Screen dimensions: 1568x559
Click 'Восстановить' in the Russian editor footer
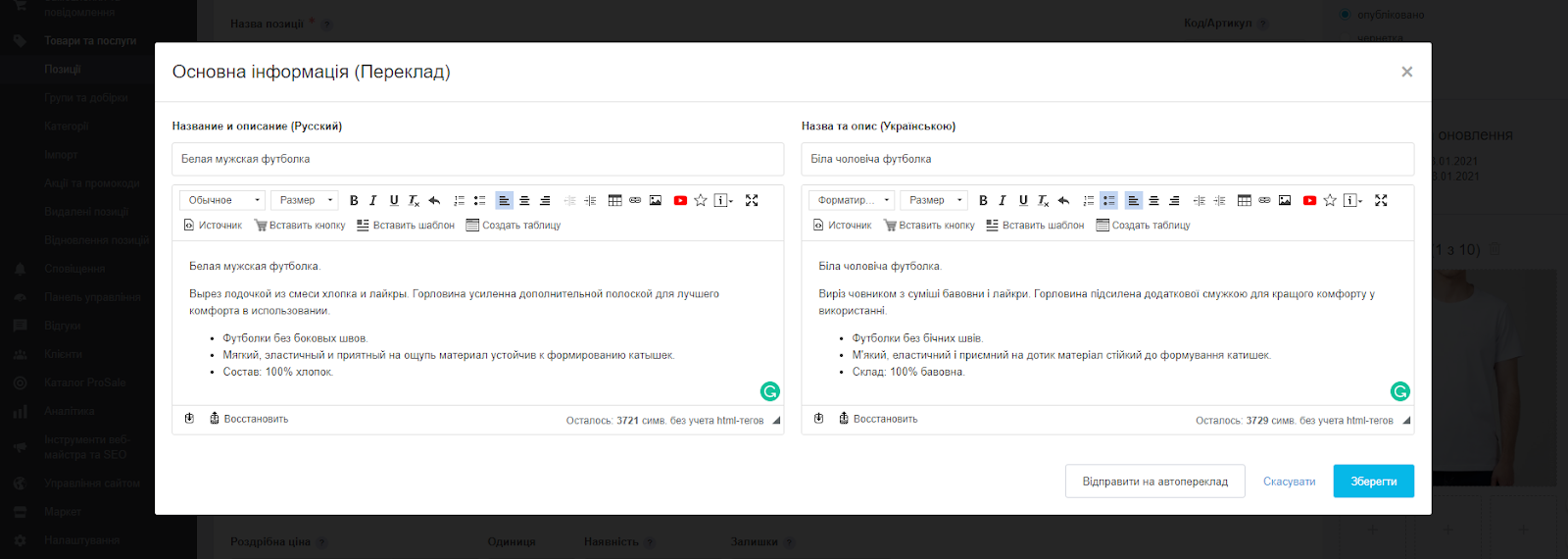point(249,419)
